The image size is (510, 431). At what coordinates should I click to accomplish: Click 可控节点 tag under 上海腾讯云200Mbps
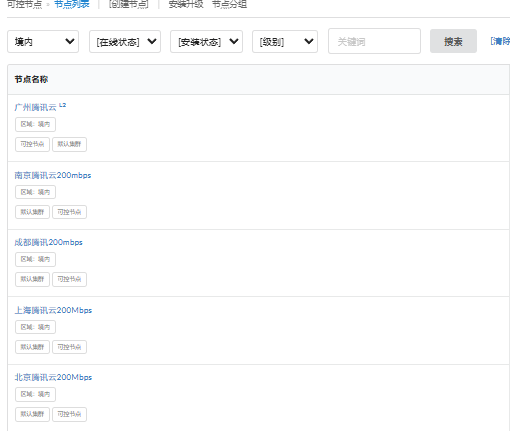[x=69, y=347]
